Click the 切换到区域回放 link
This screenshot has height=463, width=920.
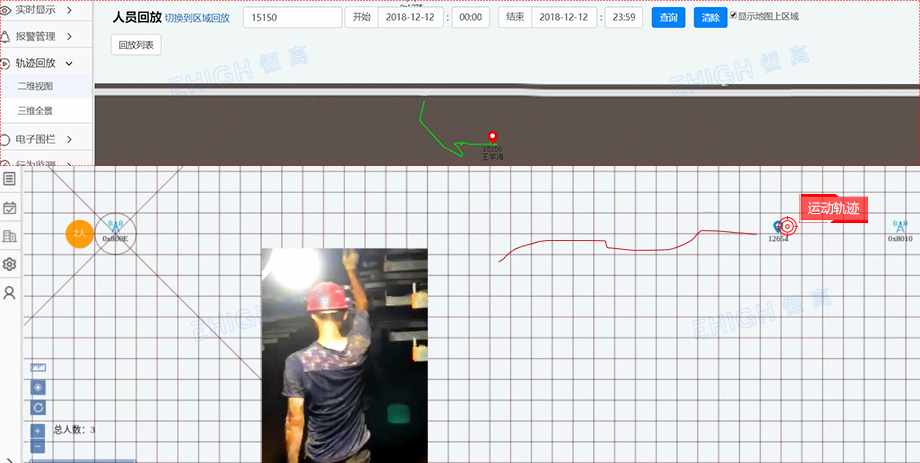coord(197,18)
